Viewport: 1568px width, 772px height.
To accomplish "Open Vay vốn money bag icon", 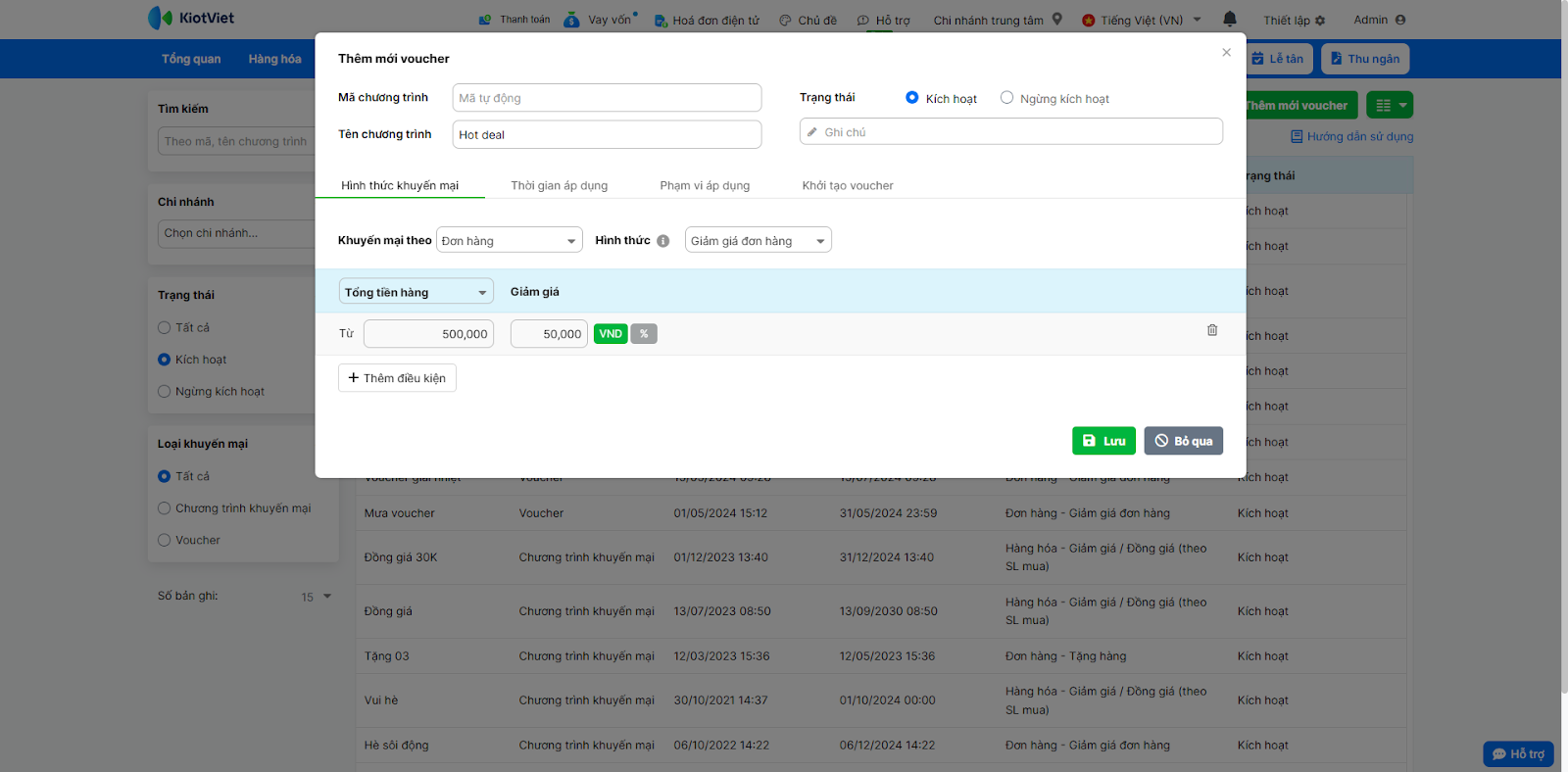I will [572, 20].
